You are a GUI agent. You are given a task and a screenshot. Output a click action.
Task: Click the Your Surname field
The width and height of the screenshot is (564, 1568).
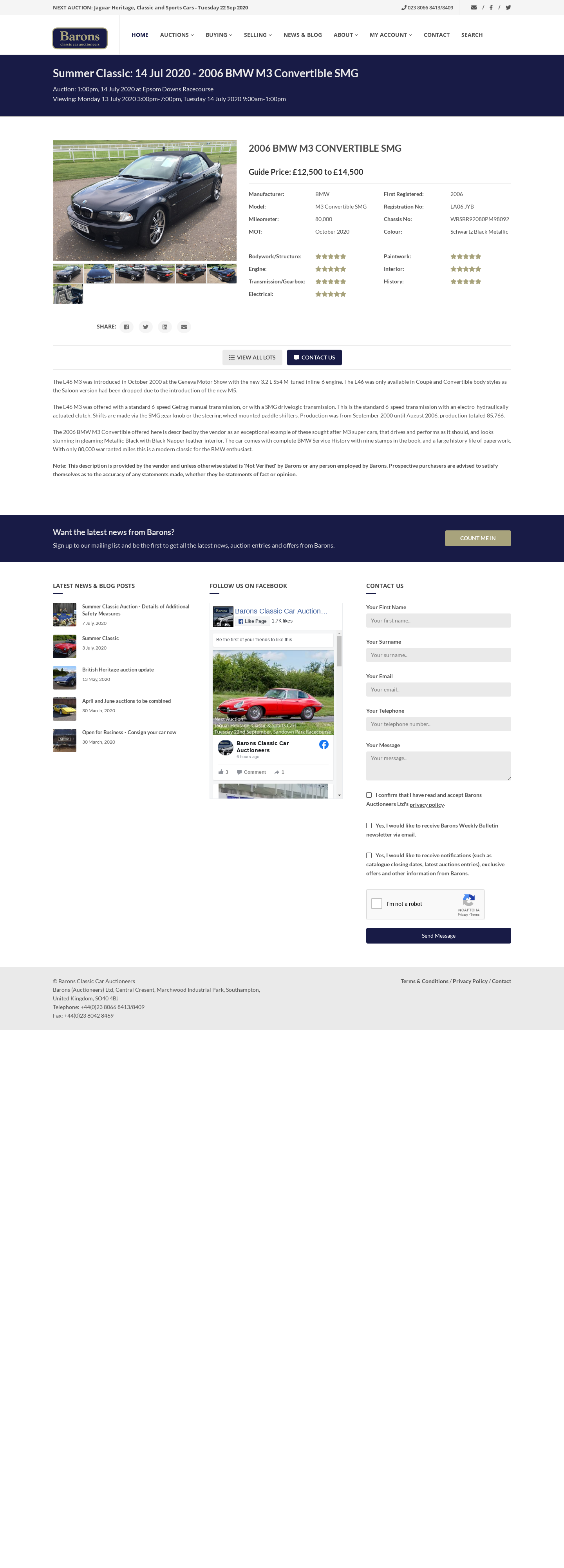(438, 655)
